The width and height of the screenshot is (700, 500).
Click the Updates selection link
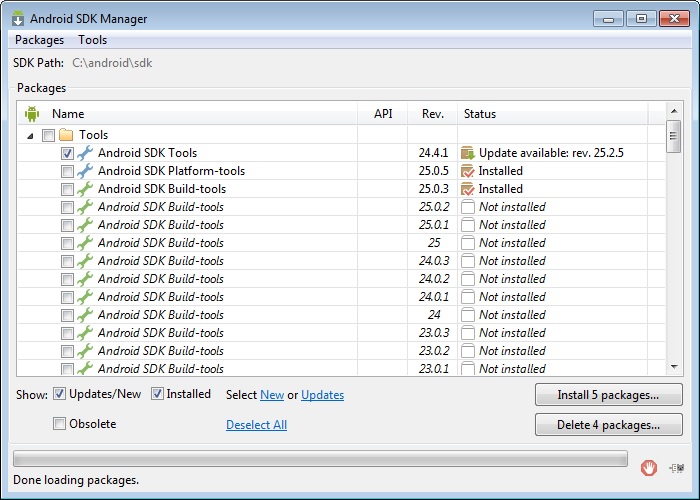click(322, 395)
